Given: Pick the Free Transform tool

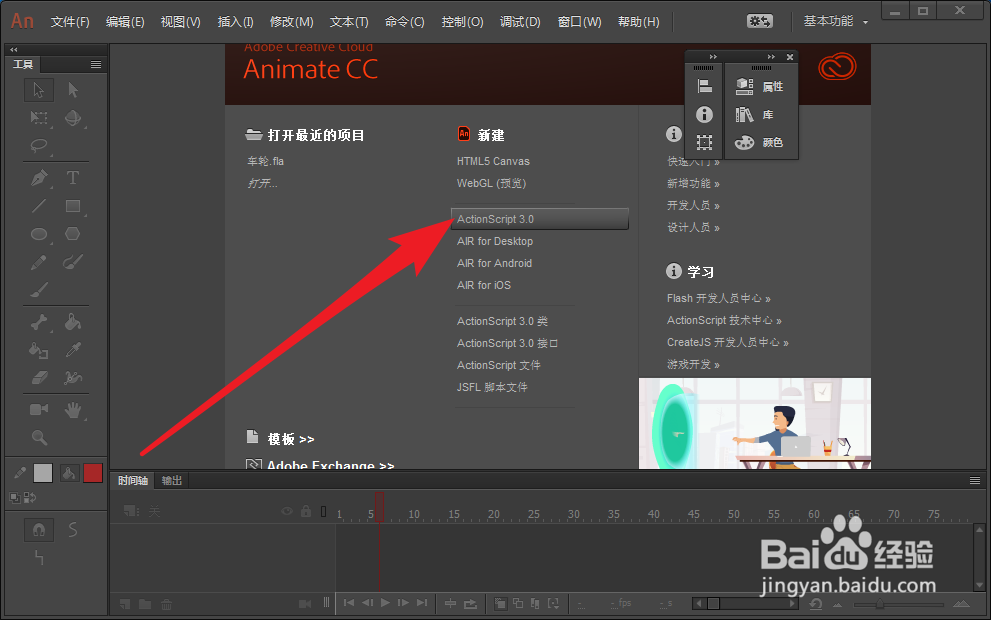Looking at the screenshot, I should pyautogui.click(x=39, y=118).
